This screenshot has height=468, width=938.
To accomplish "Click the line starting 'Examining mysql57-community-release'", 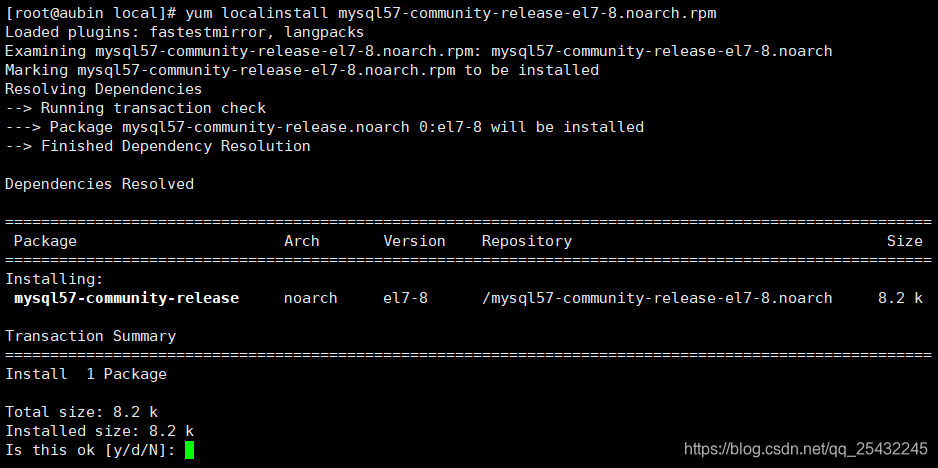I will point(419,51).
